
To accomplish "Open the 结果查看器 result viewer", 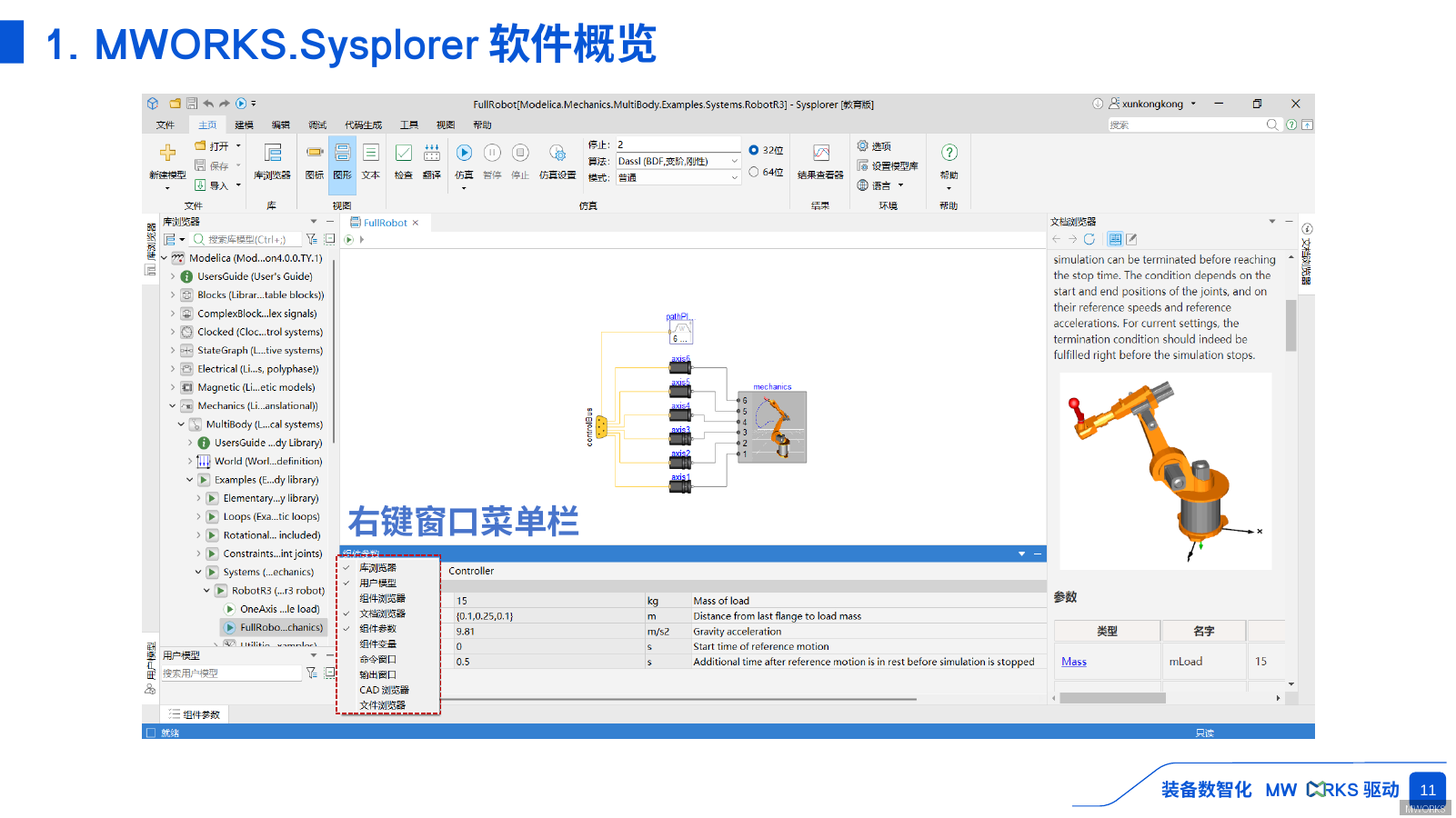I will coord(820,155).
